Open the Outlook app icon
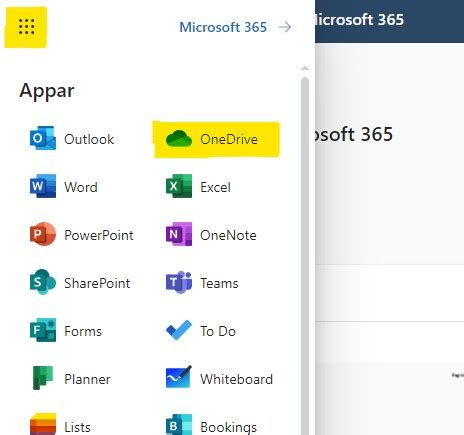 (x=43, y=138)
